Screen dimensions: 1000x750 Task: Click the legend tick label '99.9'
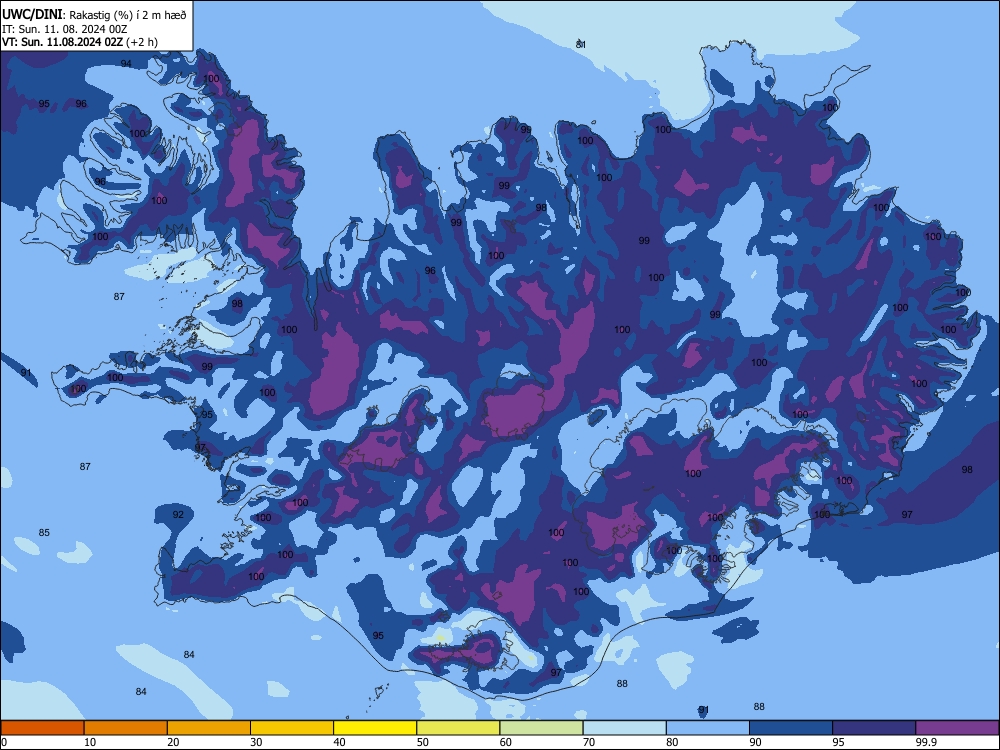(x=925, y=742)
